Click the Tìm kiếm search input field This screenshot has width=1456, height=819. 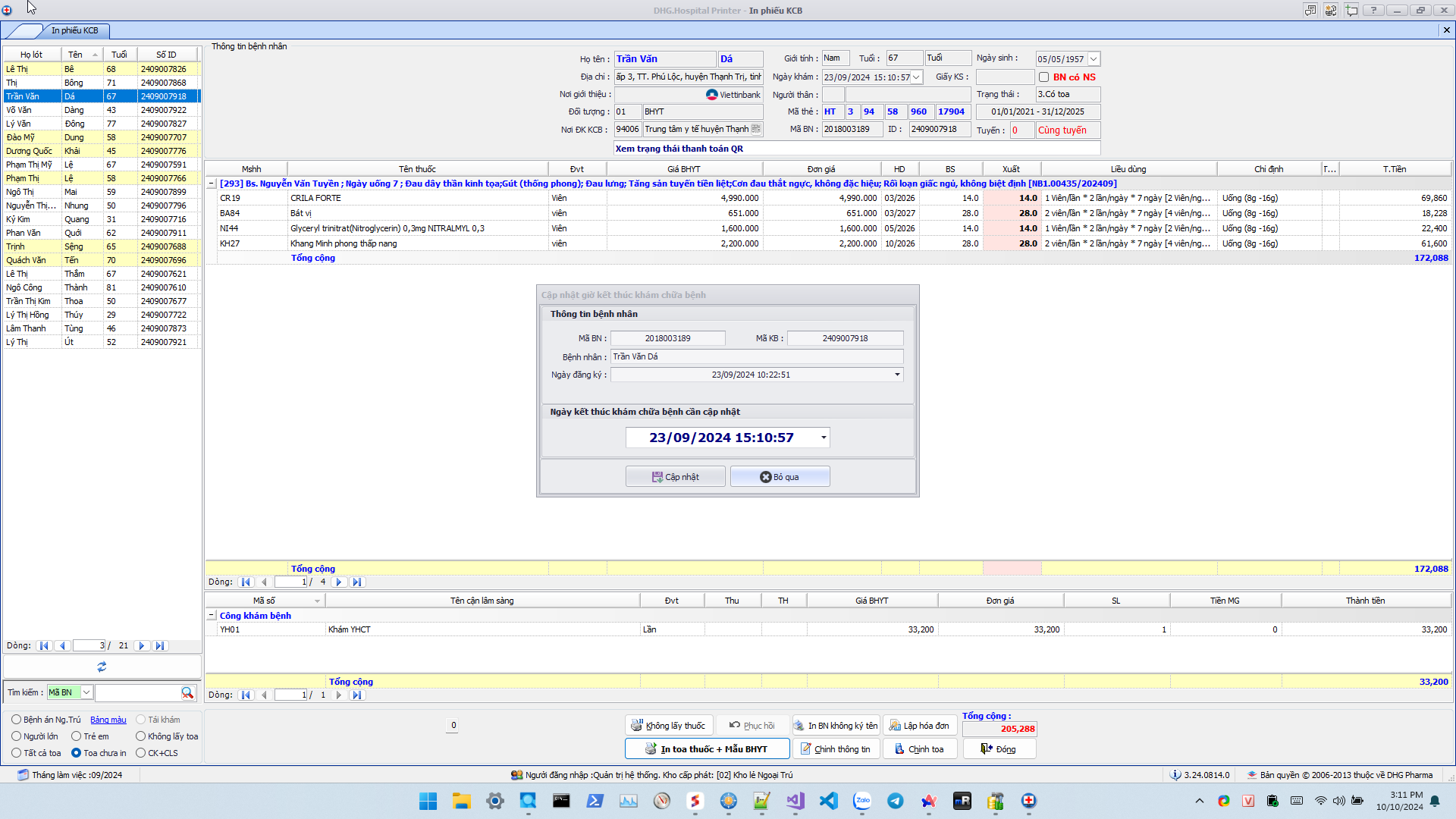point(138,692)
